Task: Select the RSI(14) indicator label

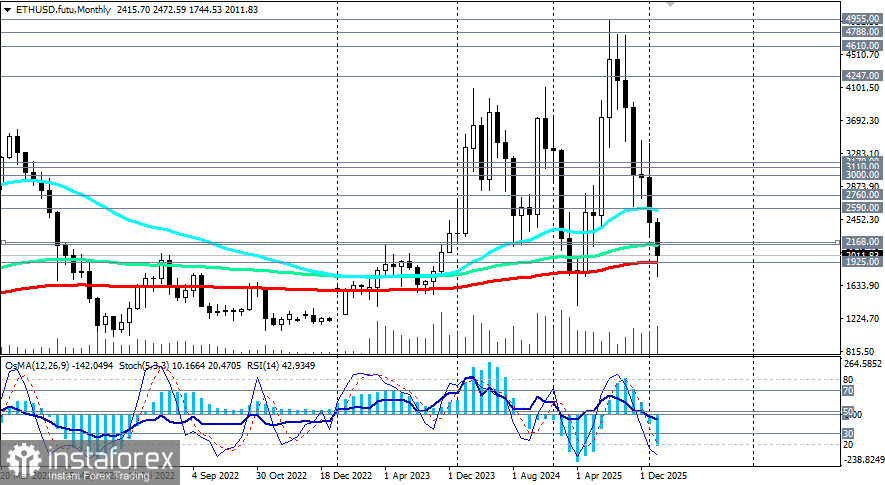Action: (262, 366)
